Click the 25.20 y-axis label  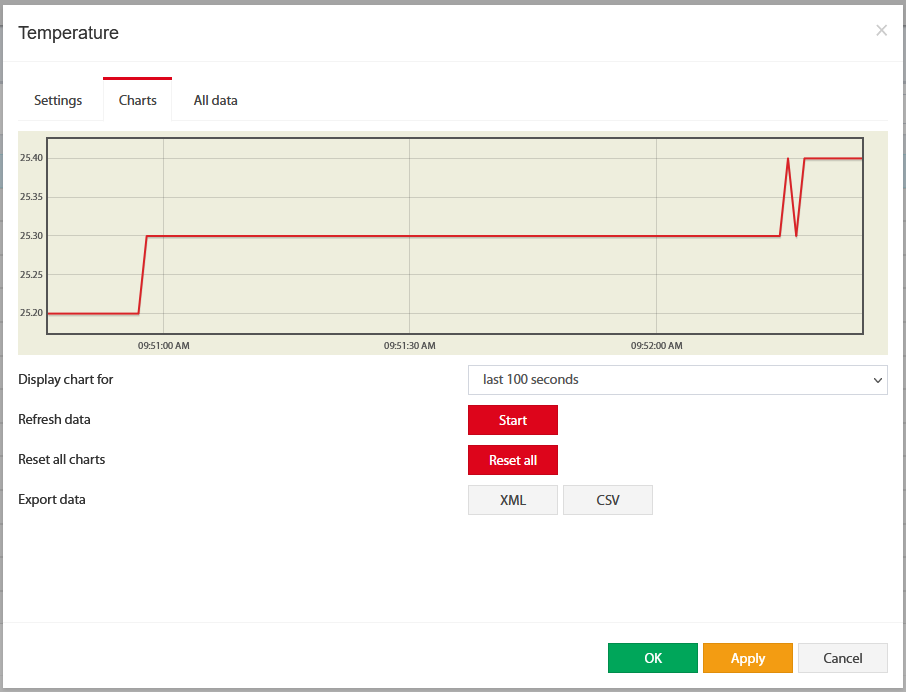(x=31, y=312)
